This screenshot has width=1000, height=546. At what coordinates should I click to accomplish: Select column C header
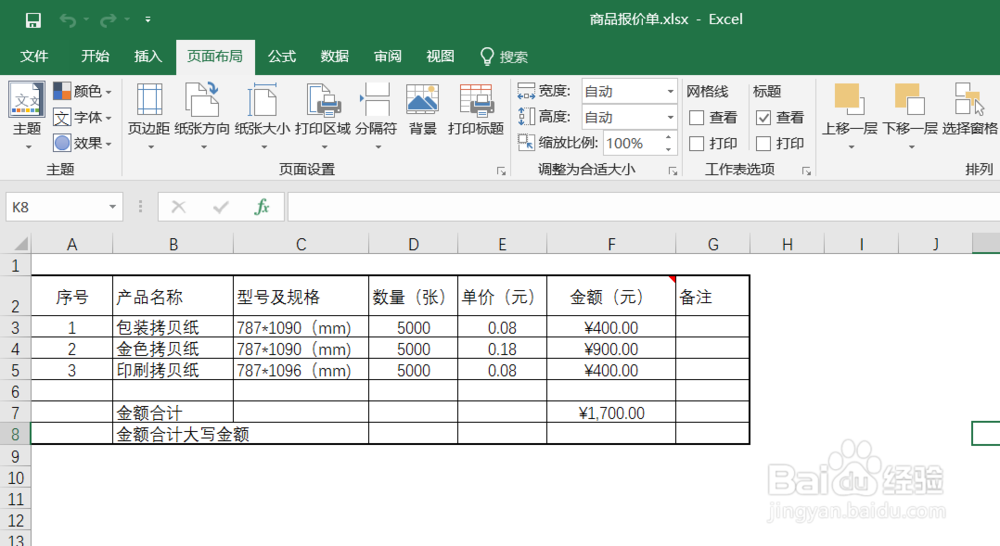301,244
